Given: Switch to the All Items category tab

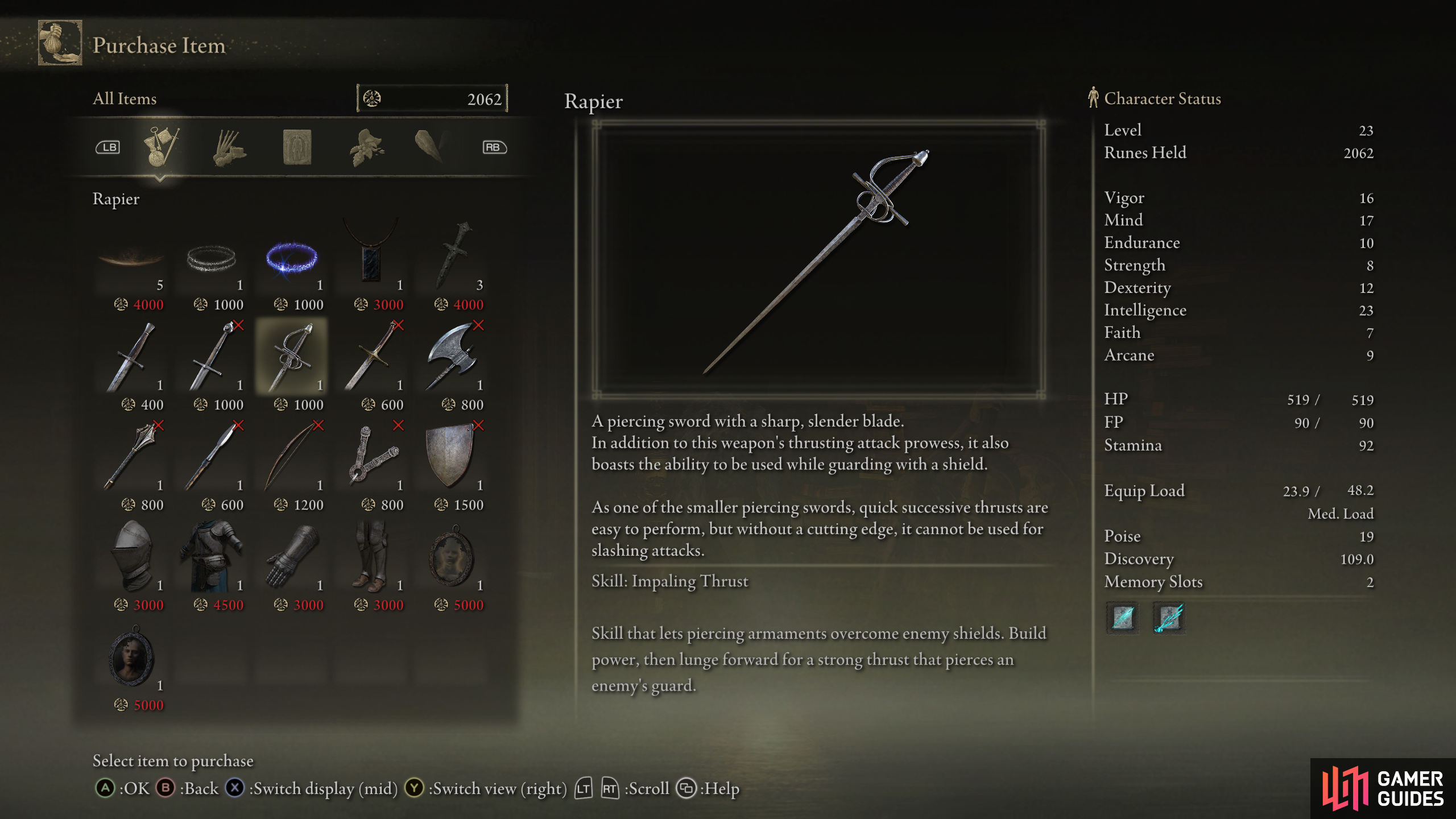Looking at the screenshot, I should (x=161, y=147).
